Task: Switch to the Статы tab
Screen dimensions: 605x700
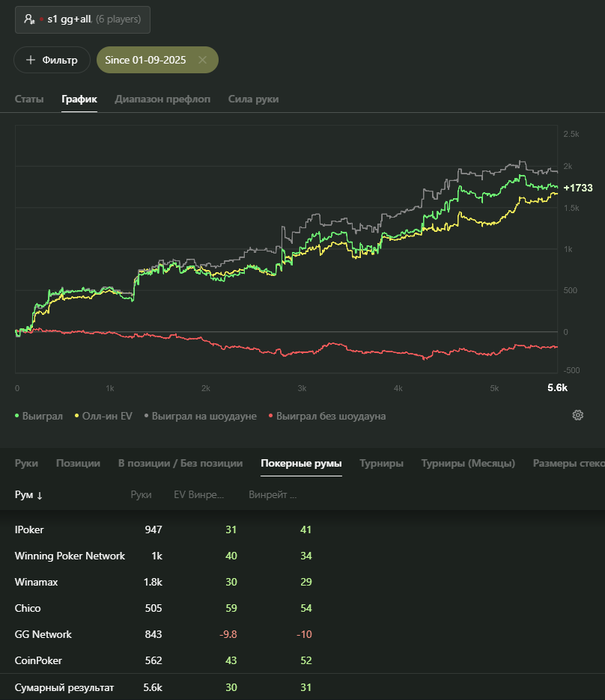Action: (29, 99)
